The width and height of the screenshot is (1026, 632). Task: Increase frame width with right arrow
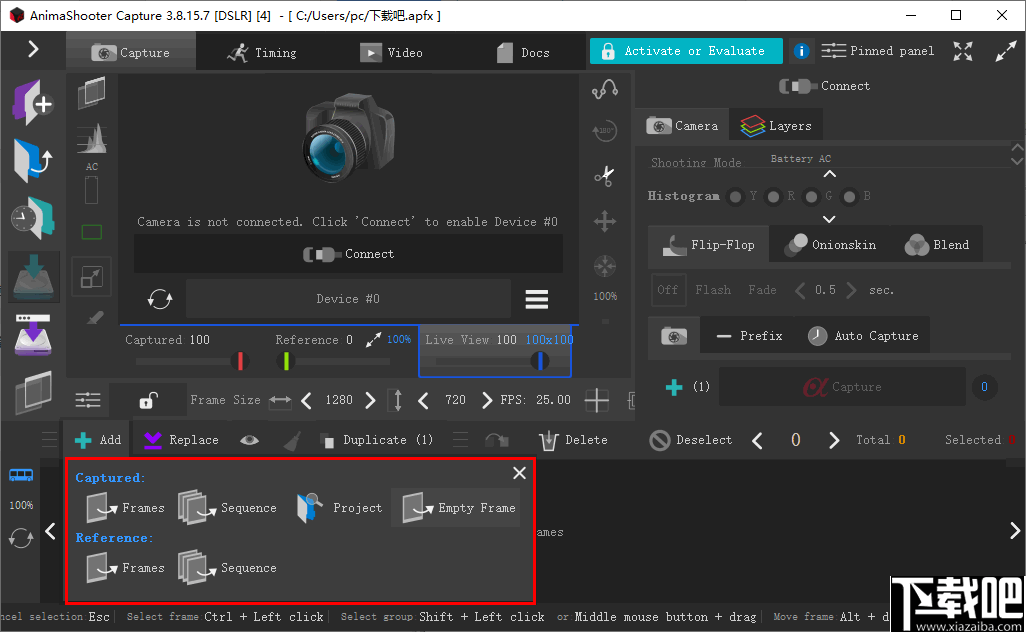pyautogui.click(x=370, y=400)
